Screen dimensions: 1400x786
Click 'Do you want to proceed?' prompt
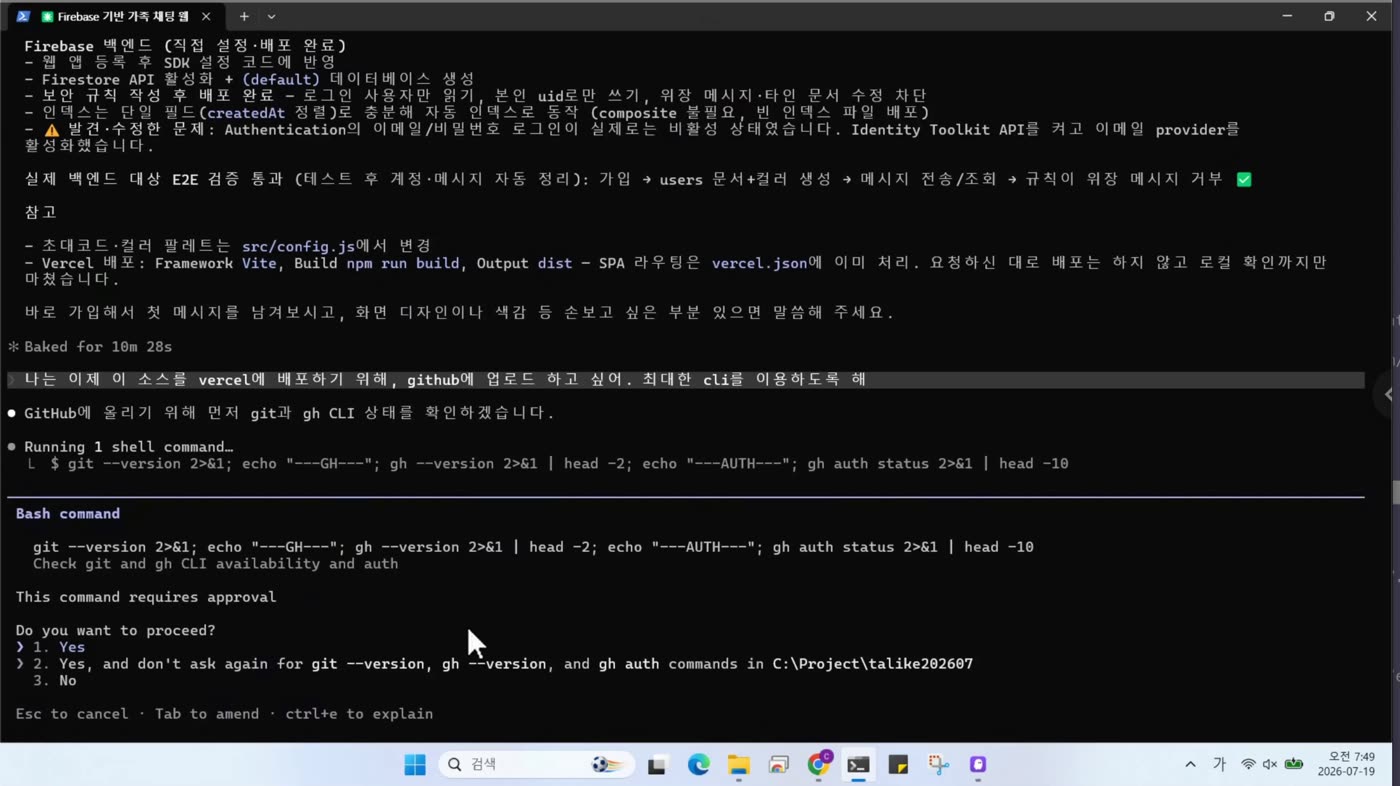115,631
